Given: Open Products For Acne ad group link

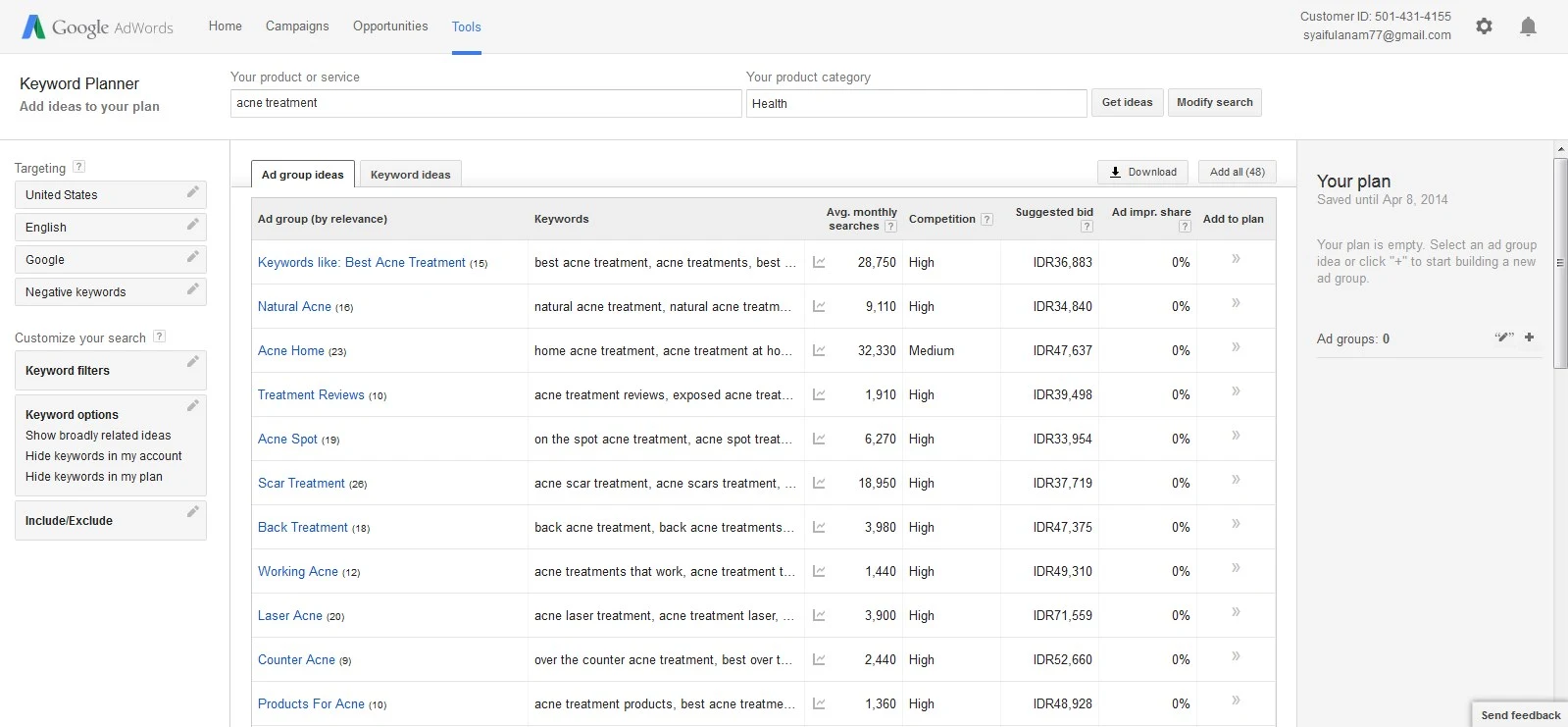Looking at the screenshot, I should [311, 704].
